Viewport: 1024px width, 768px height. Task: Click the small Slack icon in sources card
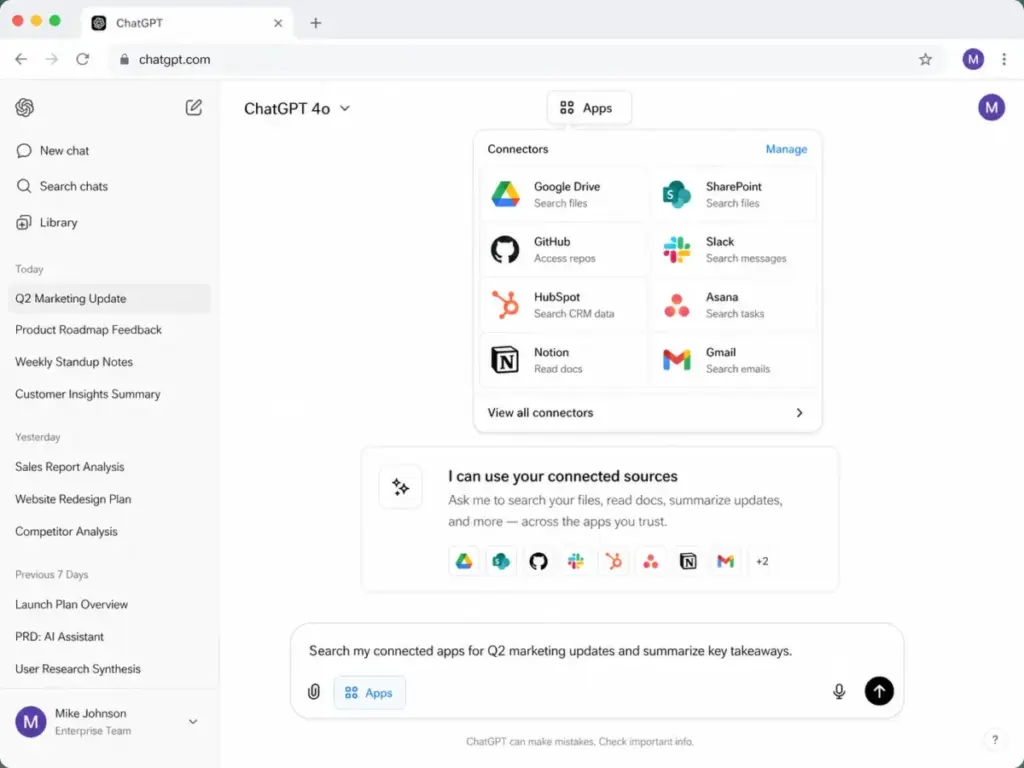coord(575,561)
